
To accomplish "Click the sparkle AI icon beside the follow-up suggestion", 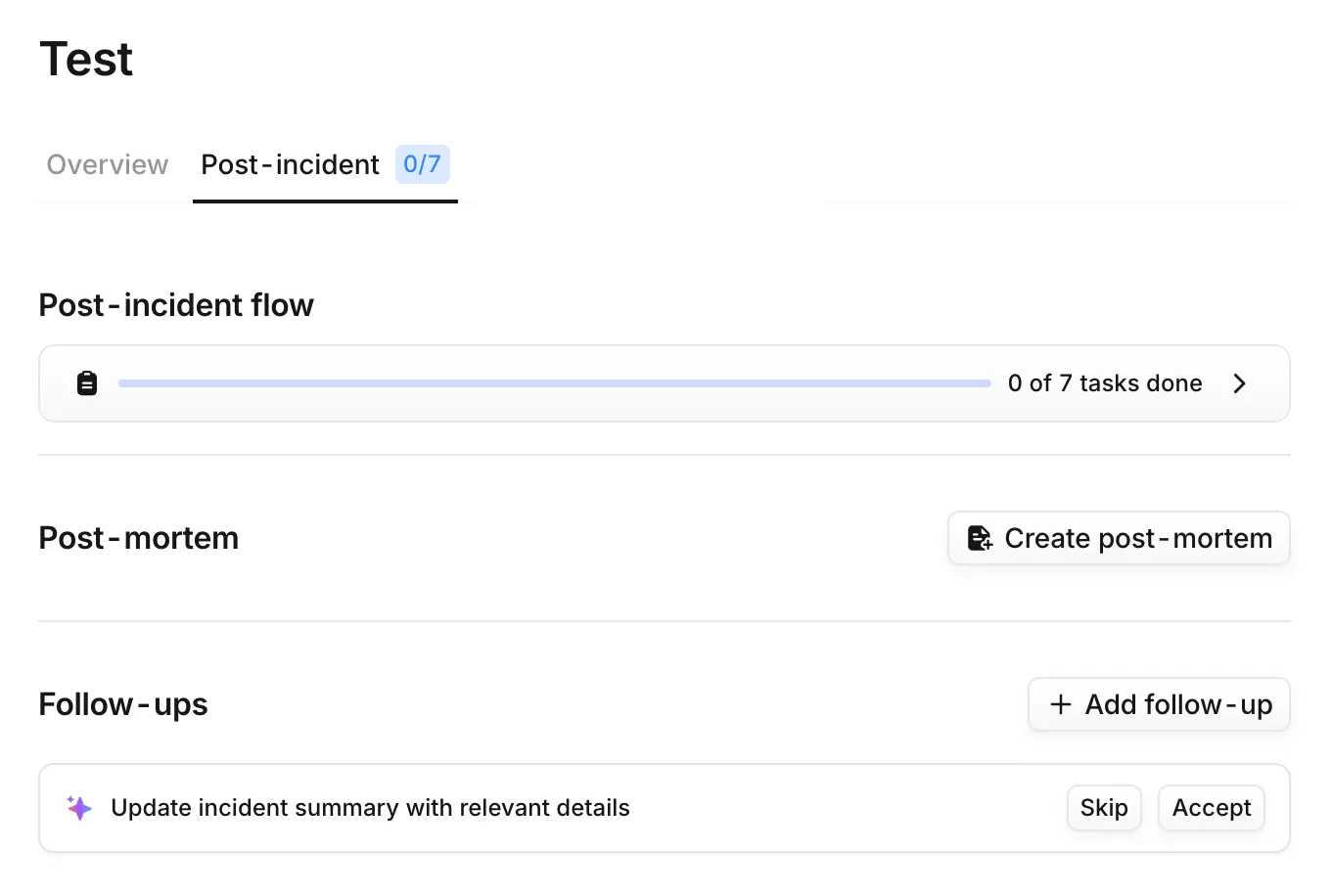I will click(x=78, y=808).
